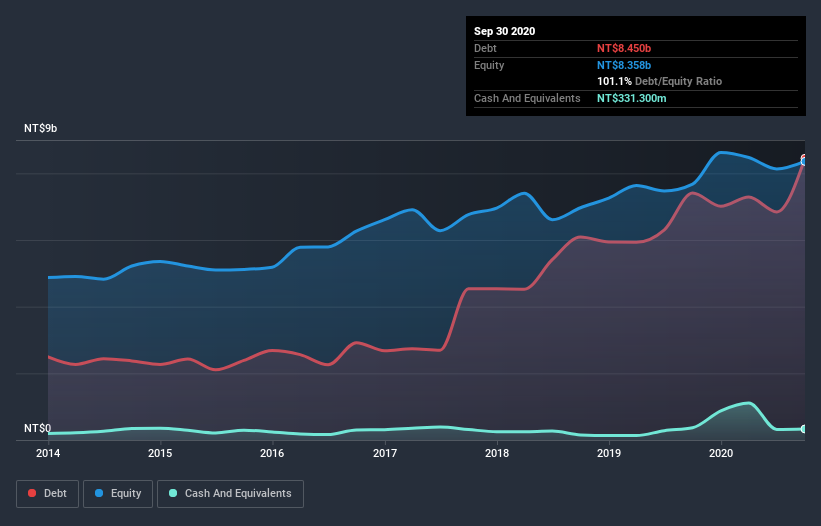
Task: Click the NT$8.450b debt value
Action: tap(624, 48)
